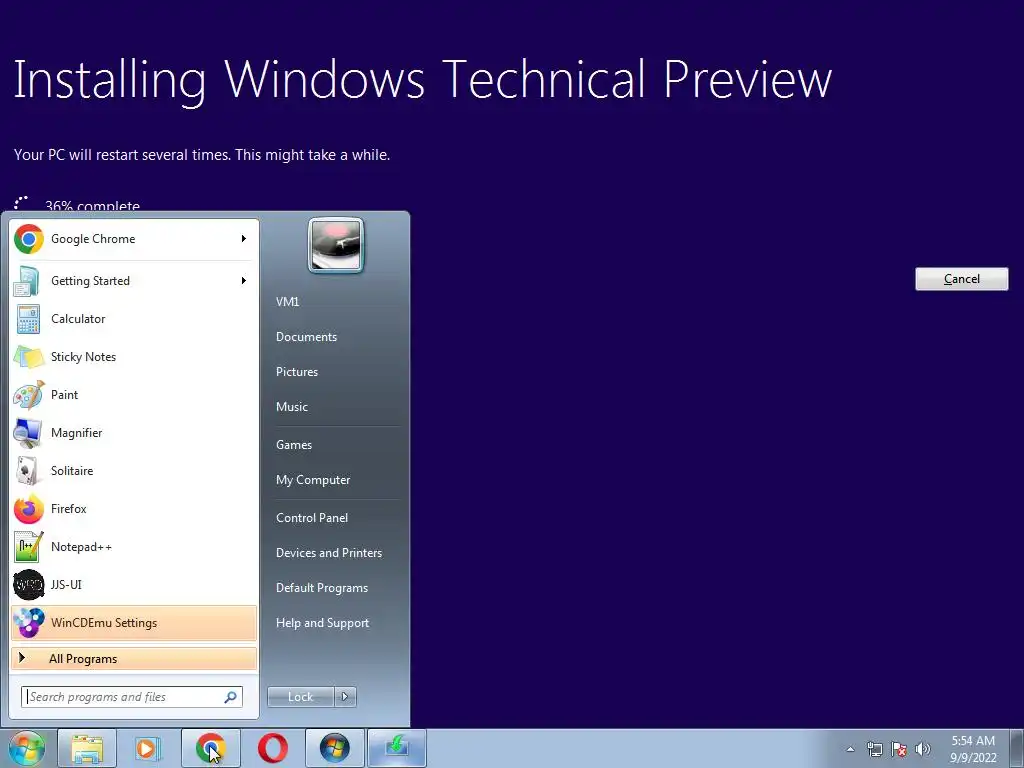The height and width of the screenshot is (768, 1024).
Task: Launch Calculator from the Start menu
Action: pos(134,319)
